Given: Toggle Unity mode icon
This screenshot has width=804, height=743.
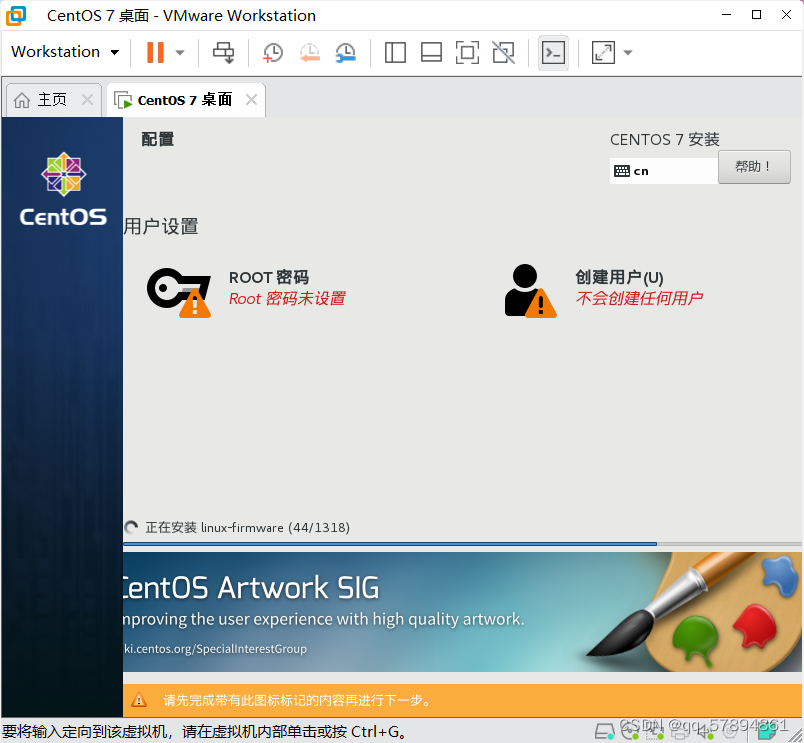Looking at the screenshot, I should point(504,52).
